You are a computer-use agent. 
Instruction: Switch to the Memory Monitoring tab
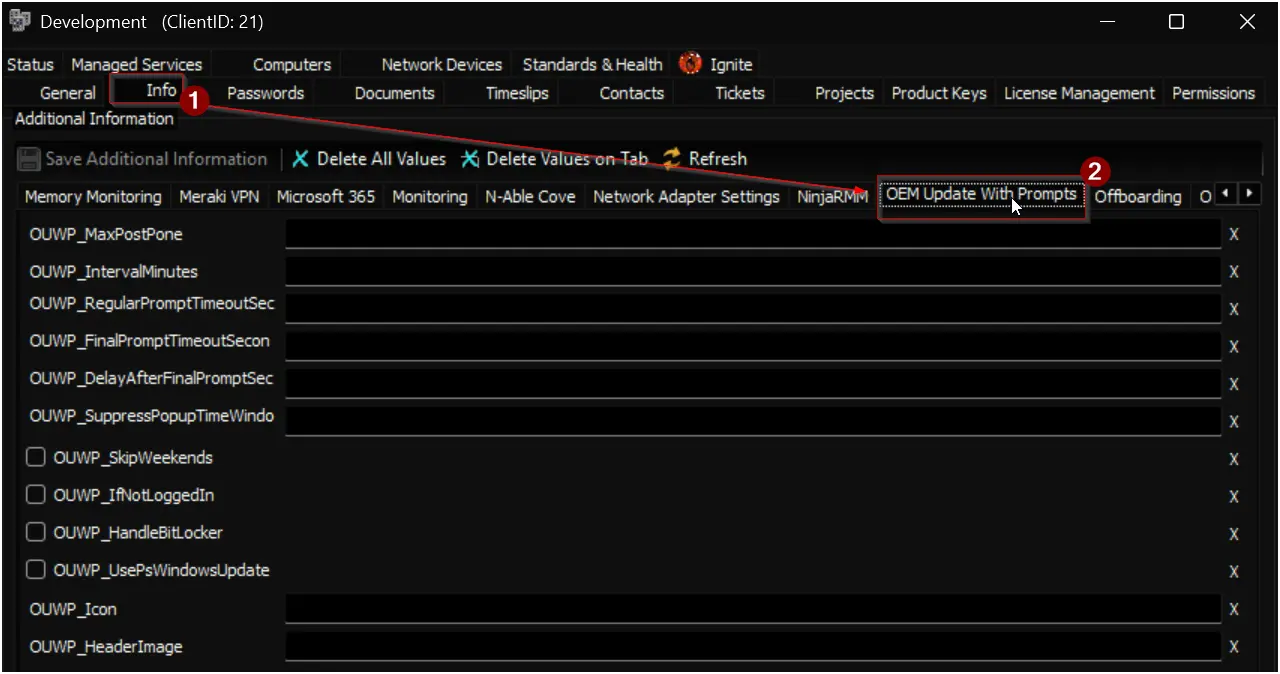coord(93,197)
